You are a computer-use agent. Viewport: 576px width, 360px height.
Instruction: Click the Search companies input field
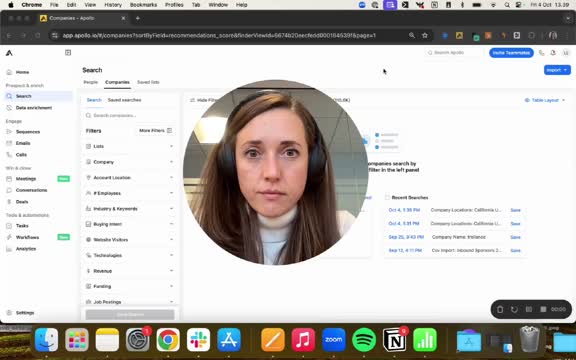pyautogui.click(x=130, y=115)
